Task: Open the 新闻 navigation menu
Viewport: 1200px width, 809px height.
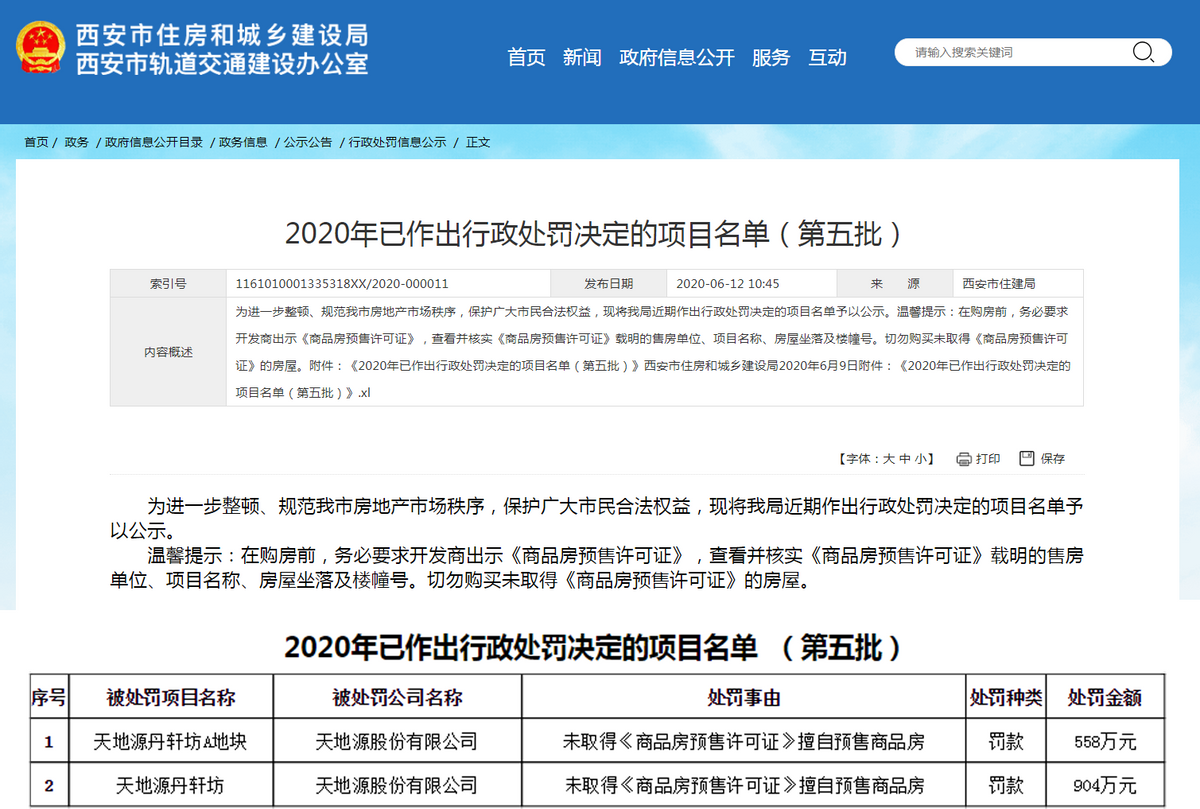Action: pos(581,57)
